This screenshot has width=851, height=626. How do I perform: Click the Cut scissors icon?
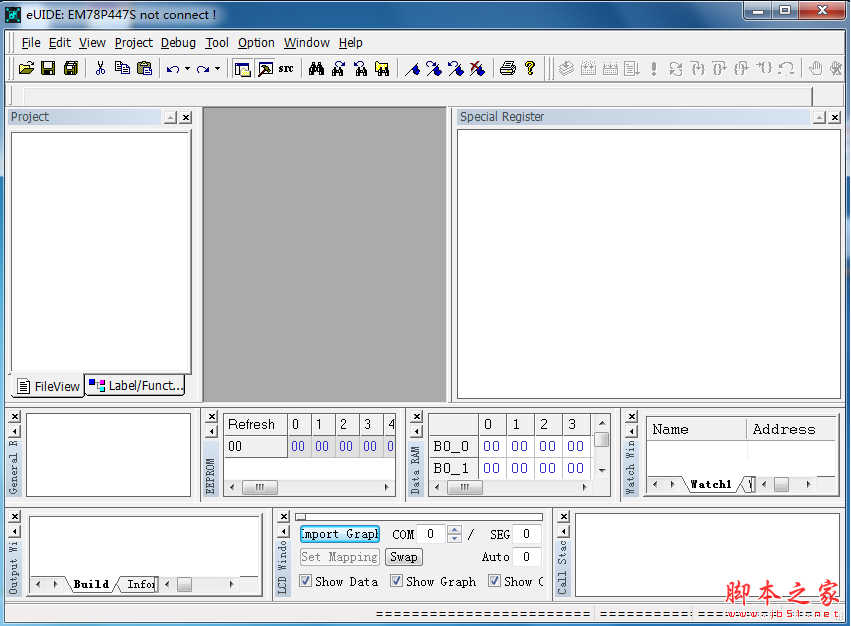[x=100, y=68]
